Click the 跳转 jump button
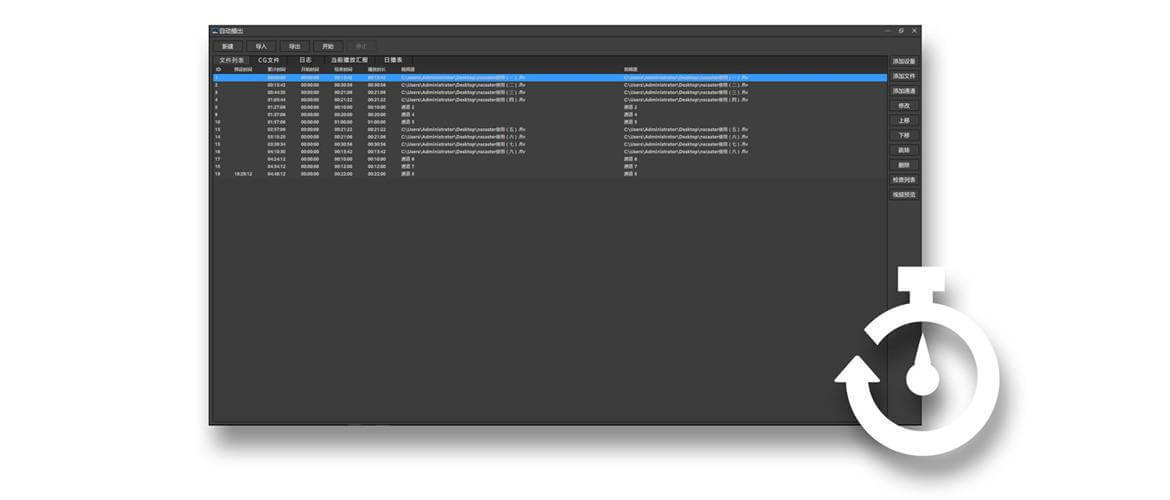1170x500 pixels. [904, 150]
